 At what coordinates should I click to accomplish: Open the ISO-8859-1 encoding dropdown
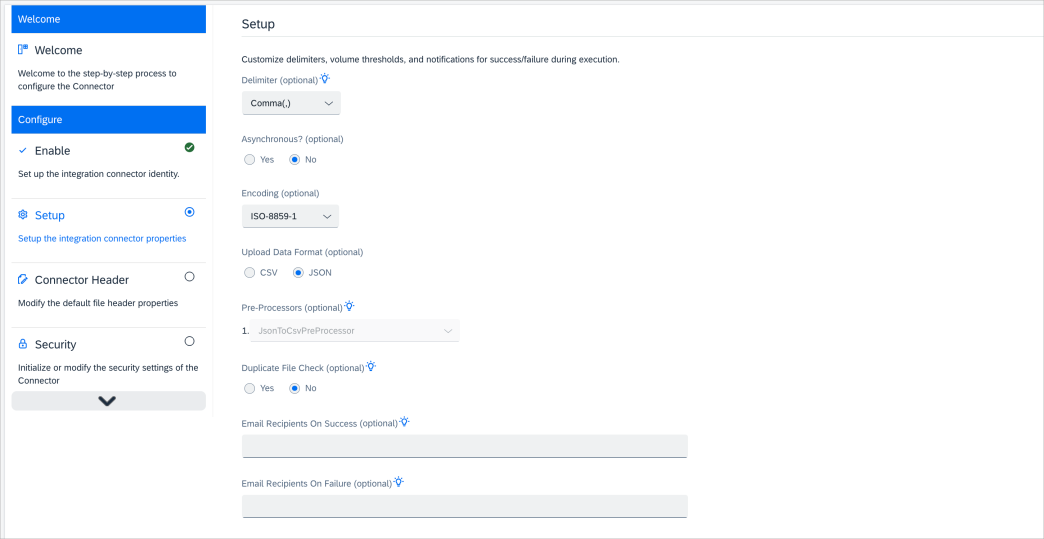pyautogui.click(x=290, y=216)
